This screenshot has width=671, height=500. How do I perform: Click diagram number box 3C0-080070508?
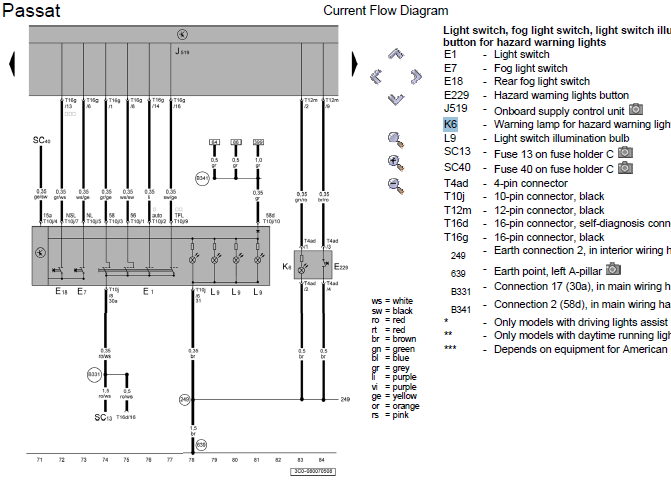(313, 472)
